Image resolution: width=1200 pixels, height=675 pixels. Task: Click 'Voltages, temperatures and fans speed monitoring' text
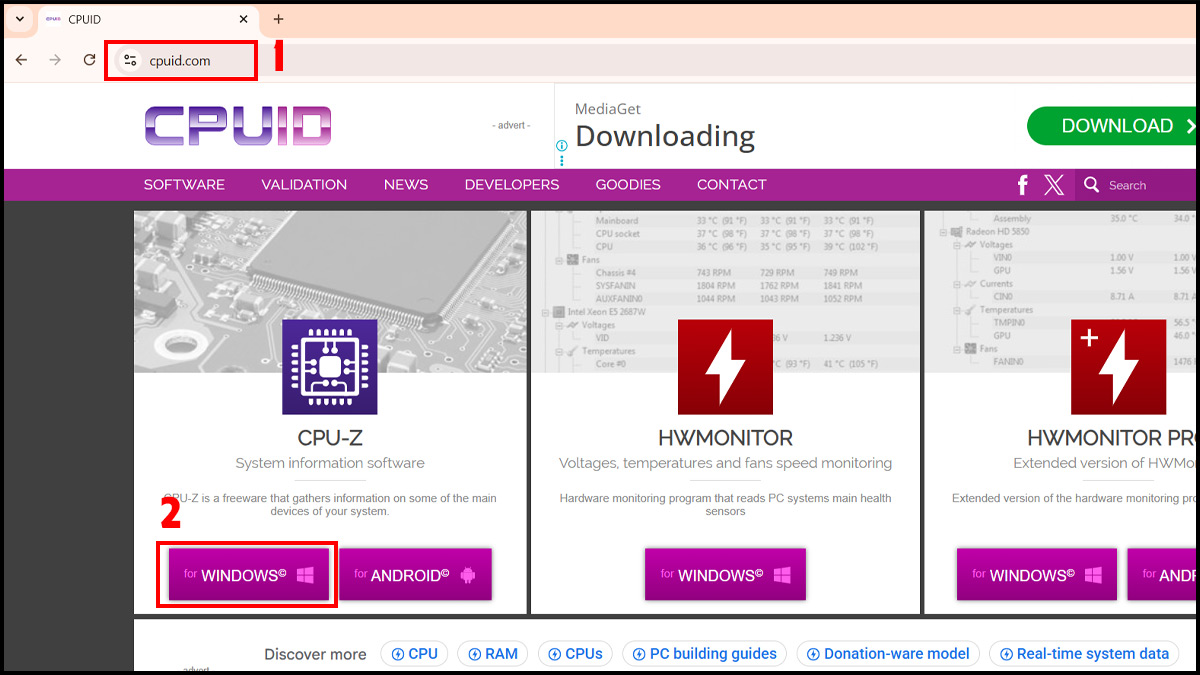725,463
